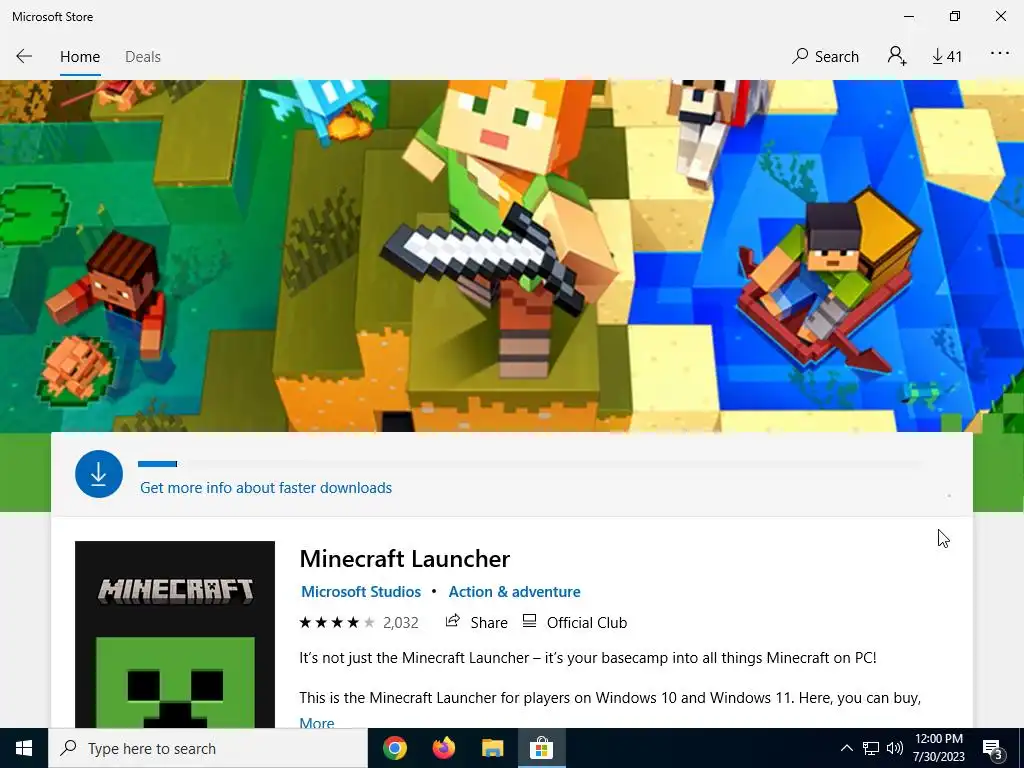
Task: Open the Home tab
Action: click(80, 57)
